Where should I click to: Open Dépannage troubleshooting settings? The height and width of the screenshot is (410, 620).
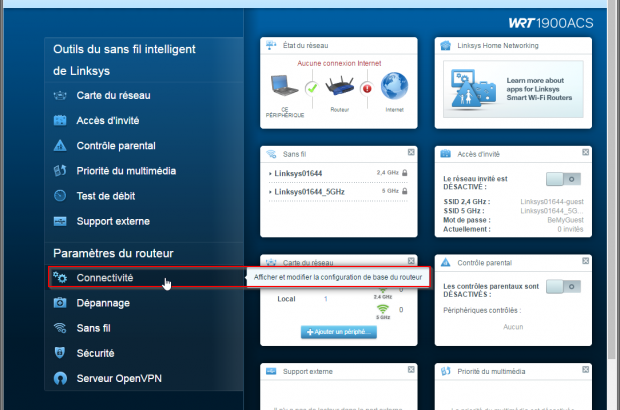click(x=103, y=303)
